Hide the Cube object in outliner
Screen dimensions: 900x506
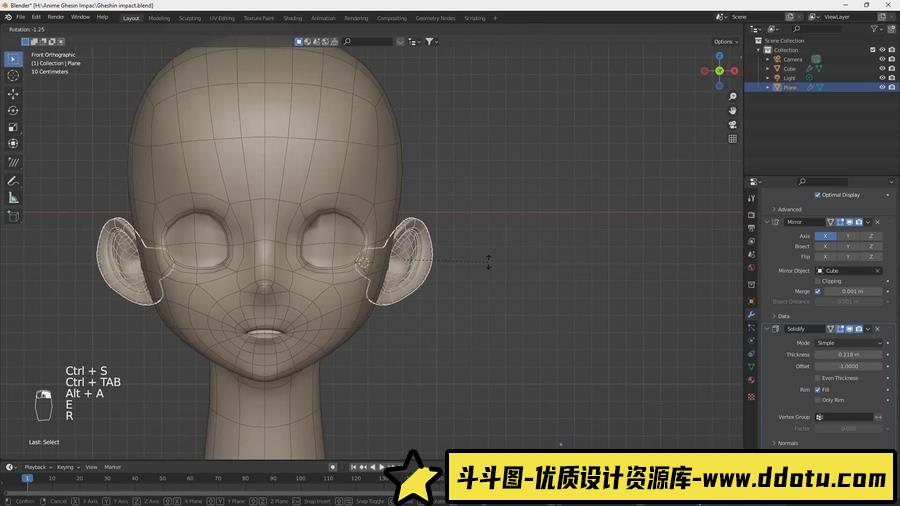click(882, 68)
